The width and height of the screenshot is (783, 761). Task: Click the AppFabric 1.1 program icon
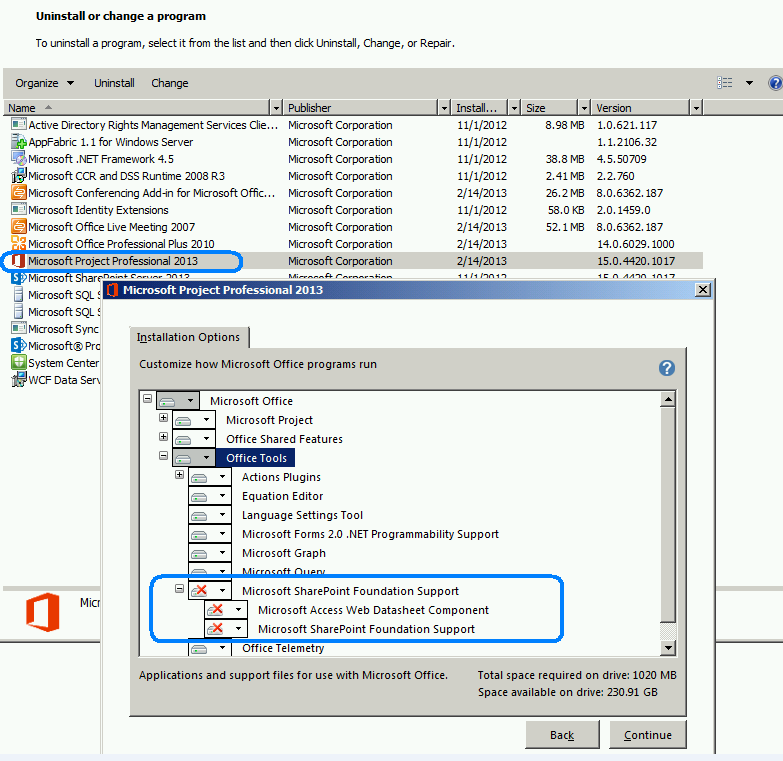coord(18,141)
